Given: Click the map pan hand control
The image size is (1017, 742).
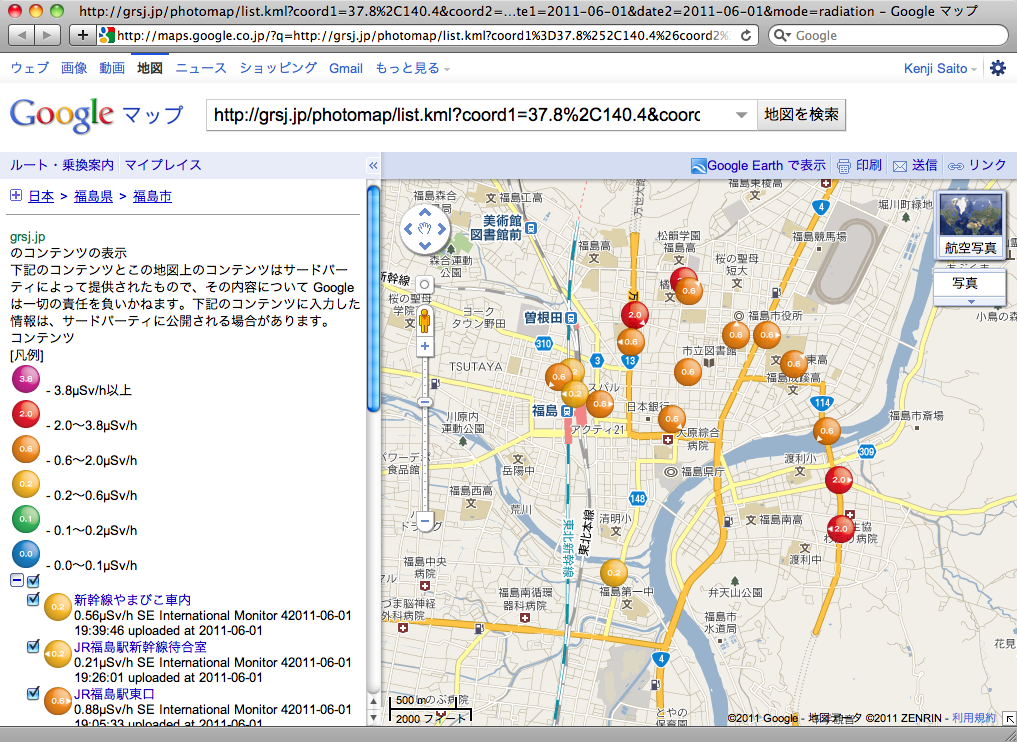Looking at the screenshot, I should 424,230.
